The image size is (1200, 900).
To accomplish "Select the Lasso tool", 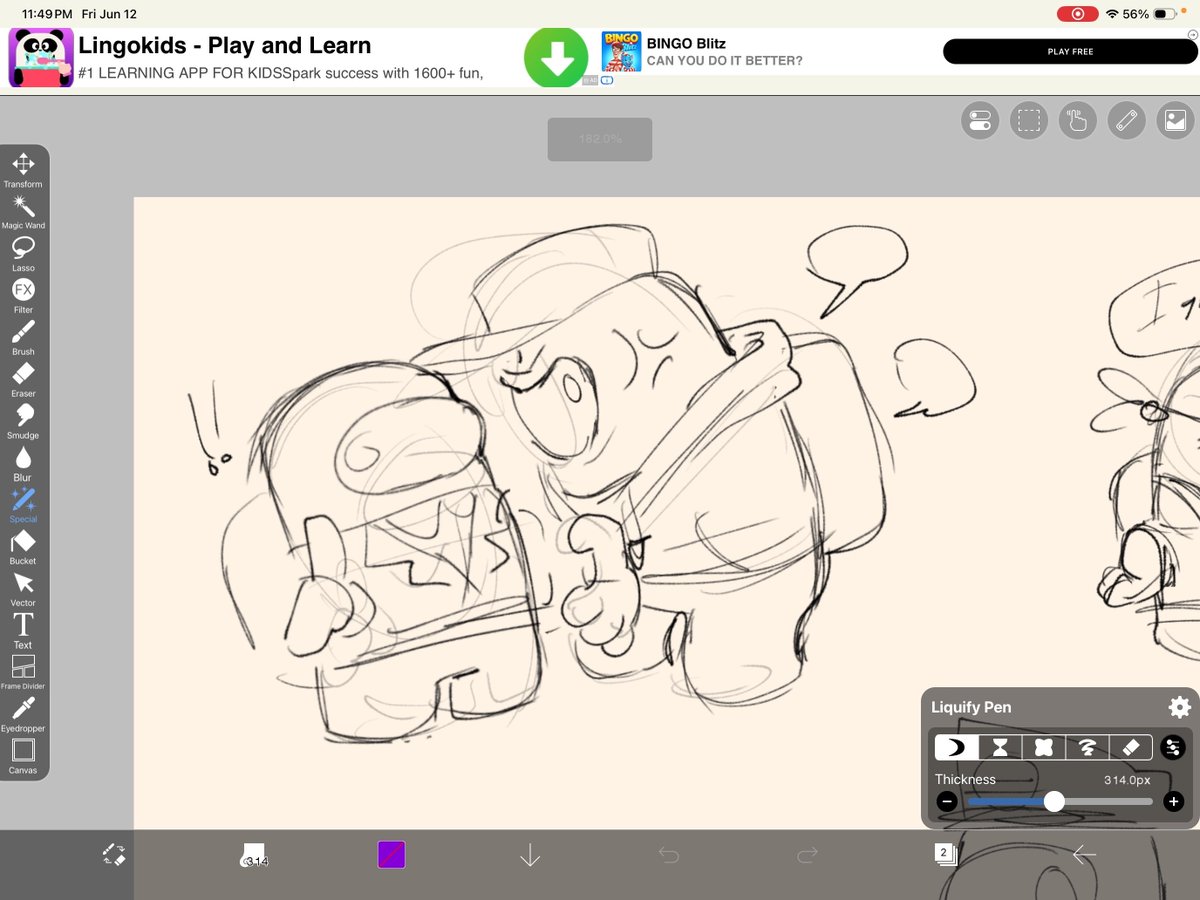I will coord(23,254).
